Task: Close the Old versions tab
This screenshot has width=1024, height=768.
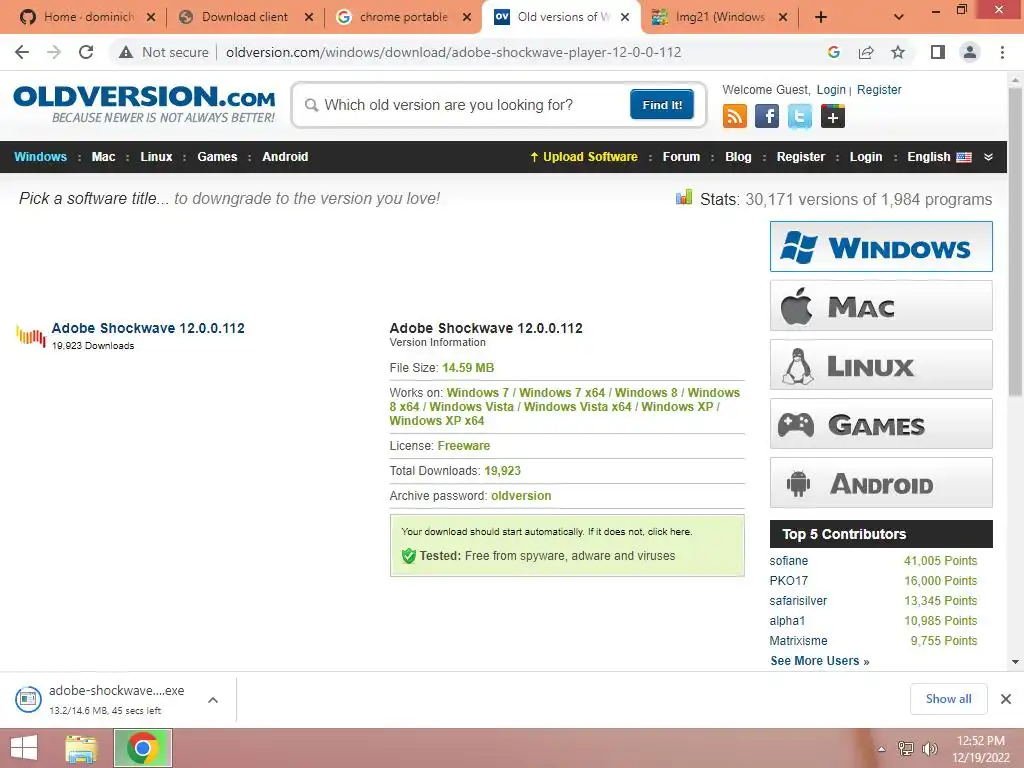Action: pyautogui.click(x=625, y=17)
